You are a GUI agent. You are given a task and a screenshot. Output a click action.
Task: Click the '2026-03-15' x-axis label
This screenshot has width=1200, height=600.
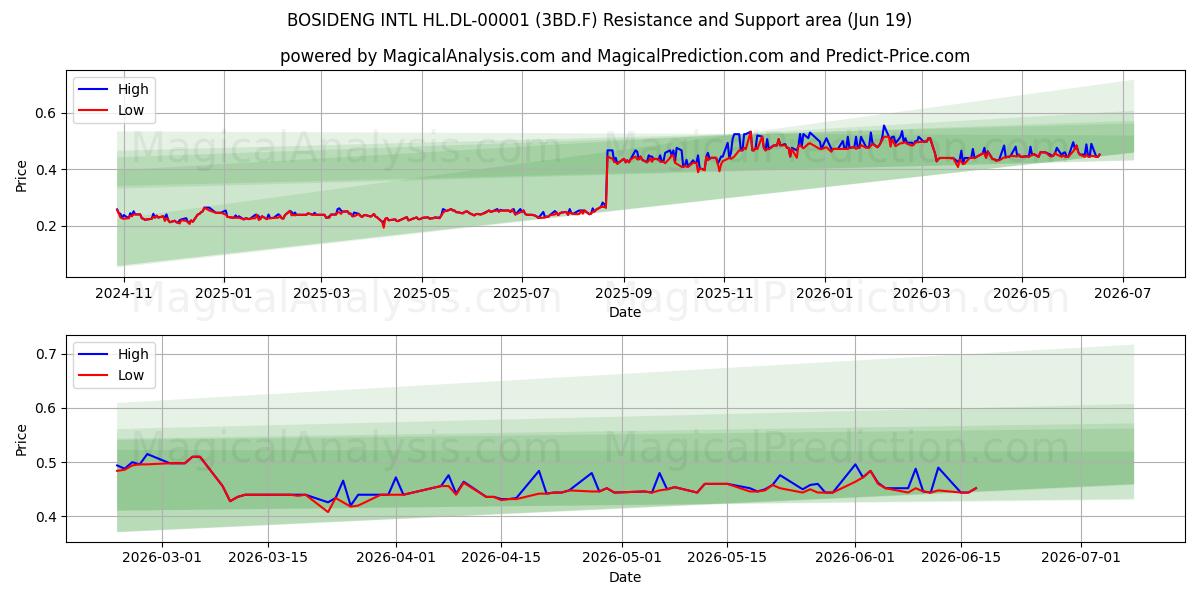tap(268, 559)
